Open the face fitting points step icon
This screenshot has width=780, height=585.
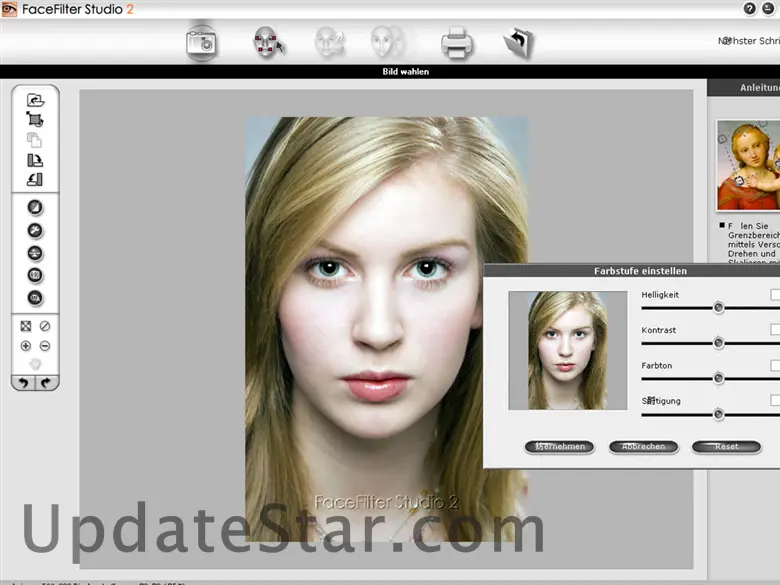tap(268, 42)
